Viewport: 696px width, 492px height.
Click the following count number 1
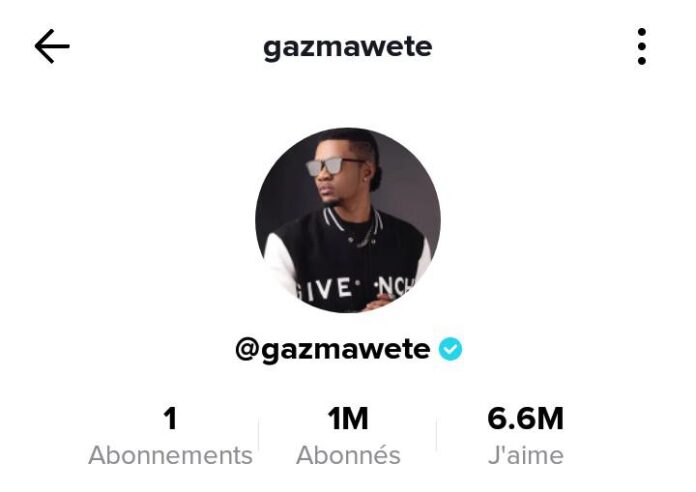tap(170, 419)
